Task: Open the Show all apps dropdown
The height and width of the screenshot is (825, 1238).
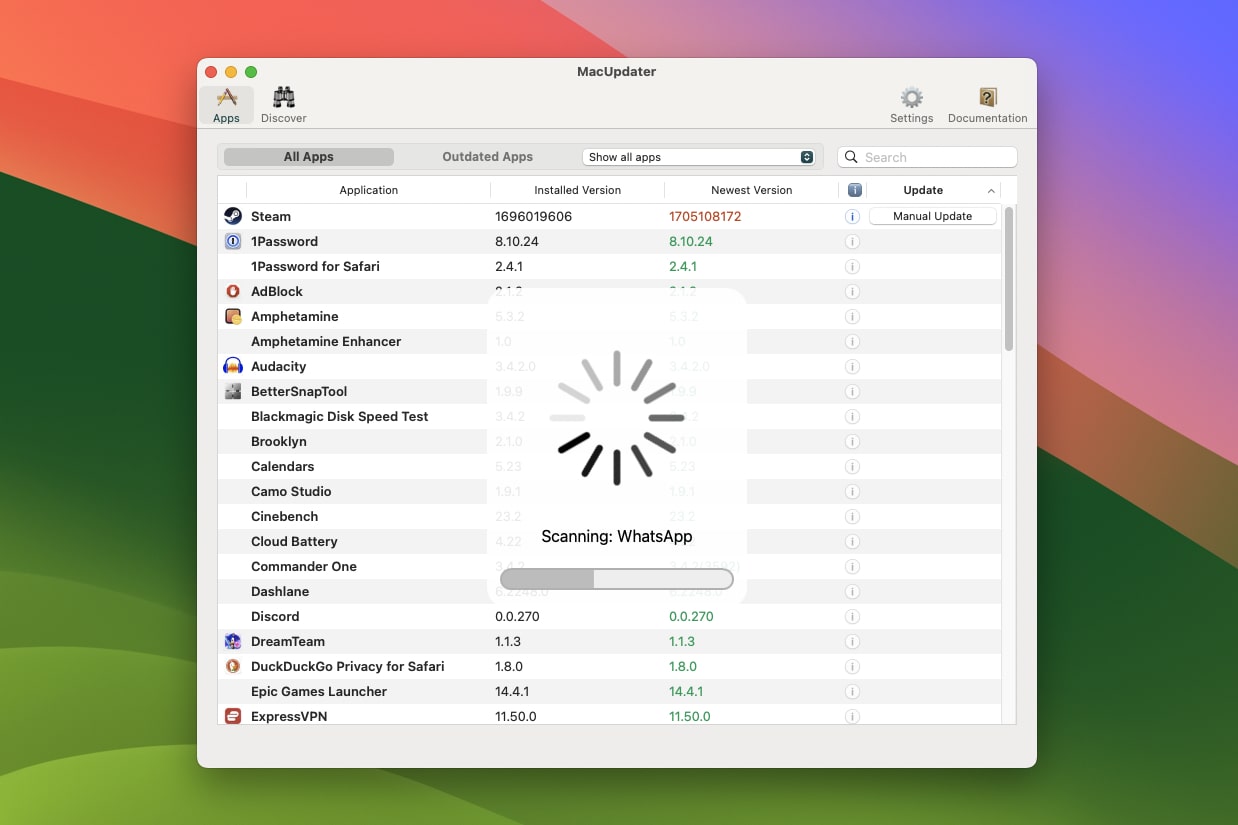Action: [x=699, y=157]
